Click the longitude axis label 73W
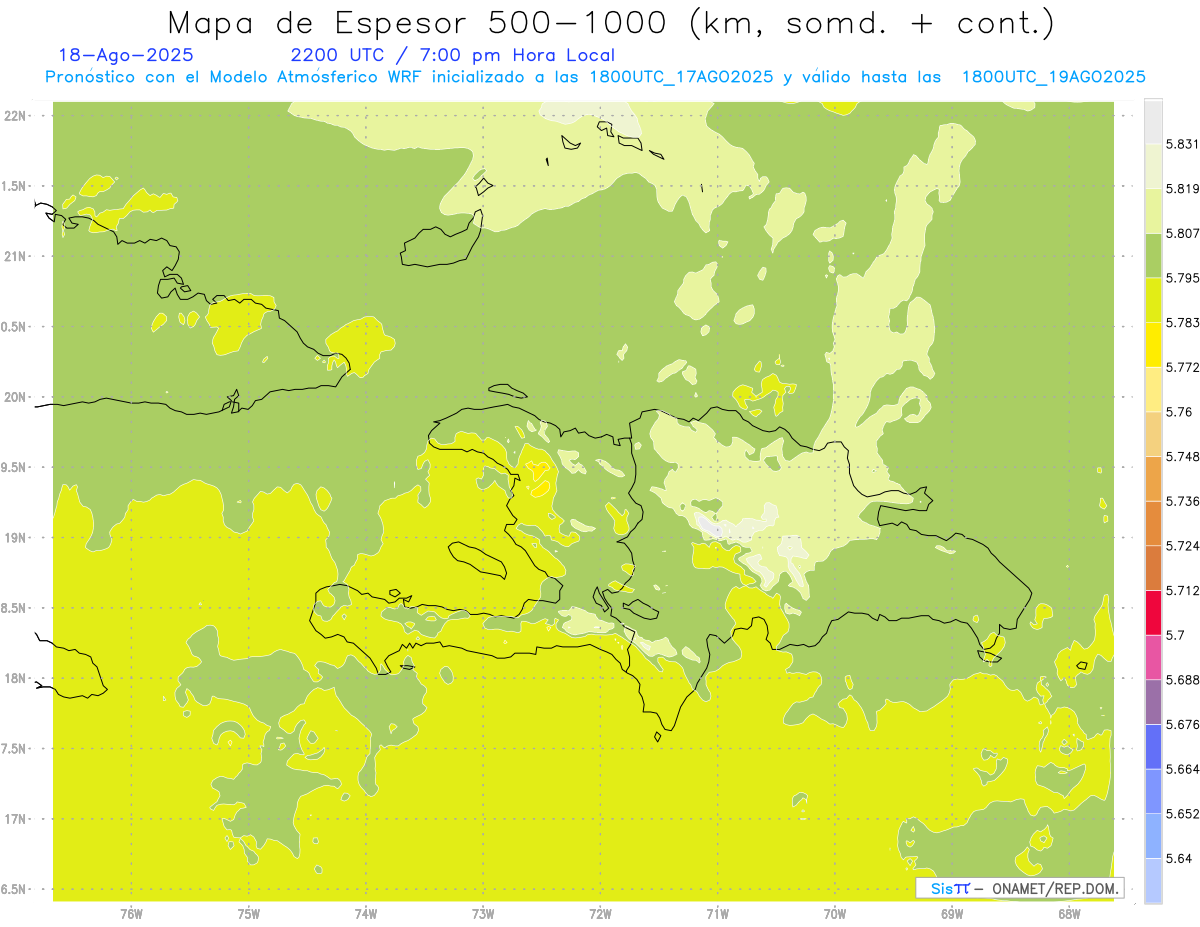The width and height of the screenshot is (1200, 927). [x=483, y=913]
